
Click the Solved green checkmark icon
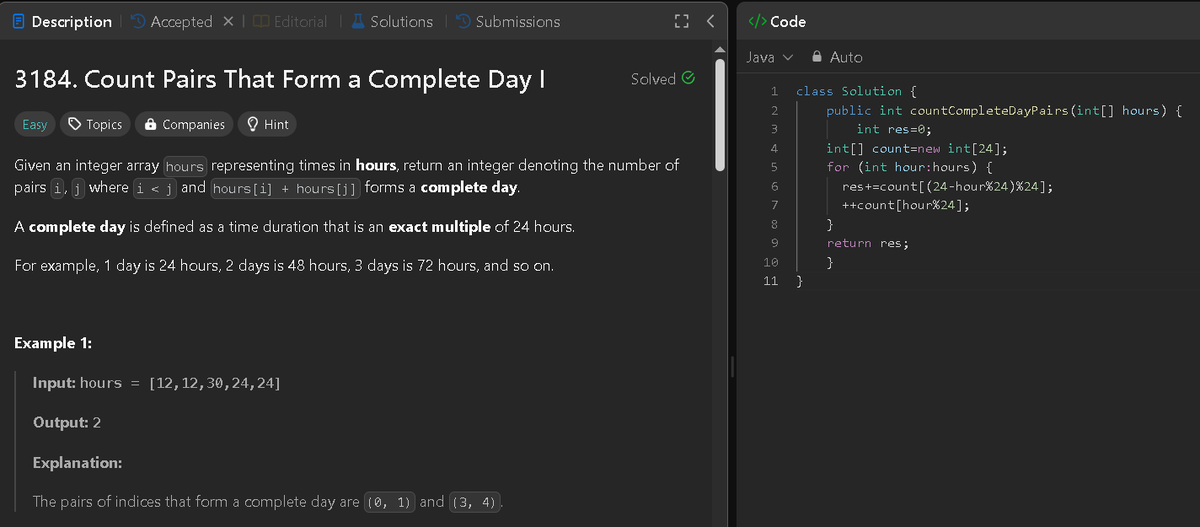coord(687,78)
